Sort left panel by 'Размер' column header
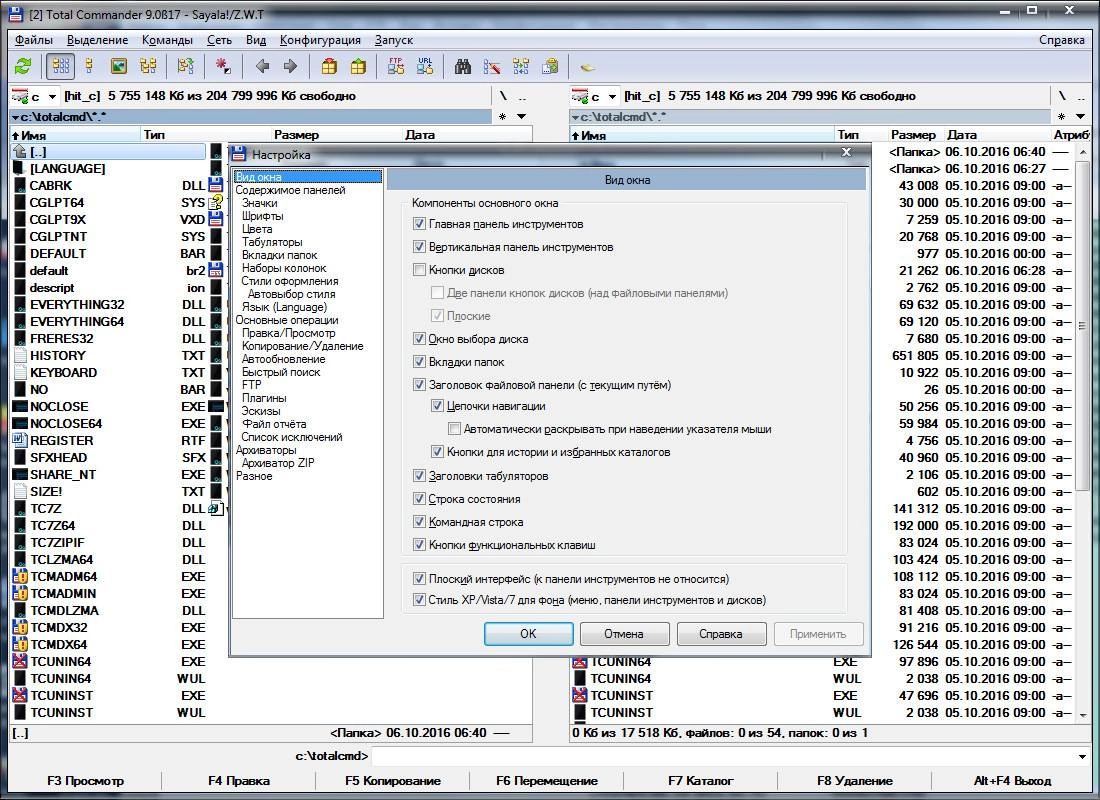The width and height of the screenshot is (1100, 800). [x=296, y=135]
